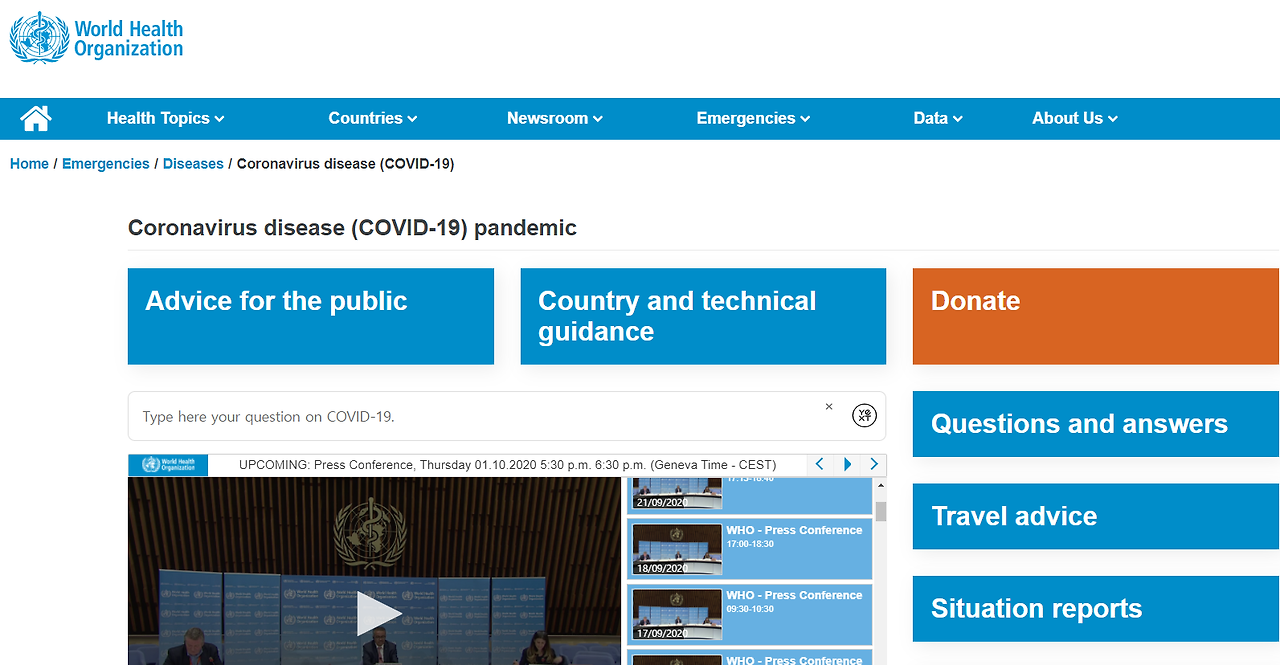Click the video list scrollbar thumb
The height and width of the screenshot is (665, 1280).
(881, 512)
